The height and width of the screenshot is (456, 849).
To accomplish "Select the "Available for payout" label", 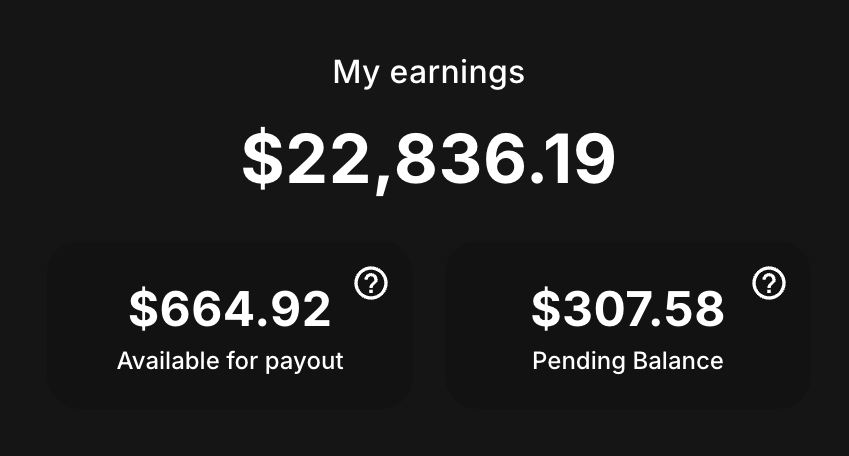I will pos(230,361).
